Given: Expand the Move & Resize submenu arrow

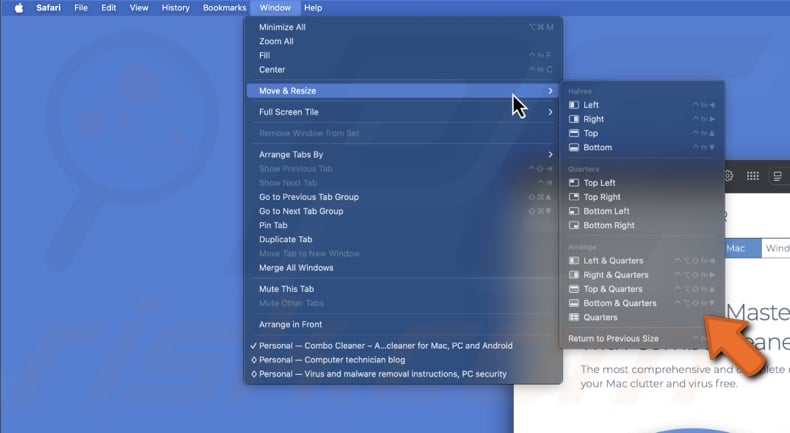Looking at the screenshot, I should (550, 91).
